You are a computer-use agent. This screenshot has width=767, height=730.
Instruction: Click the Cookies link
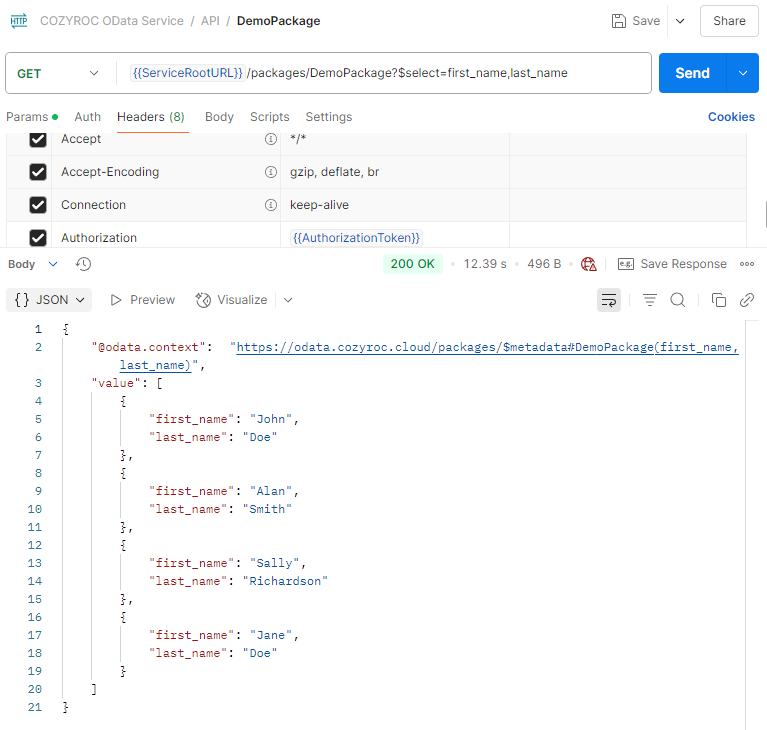[731, 117]
